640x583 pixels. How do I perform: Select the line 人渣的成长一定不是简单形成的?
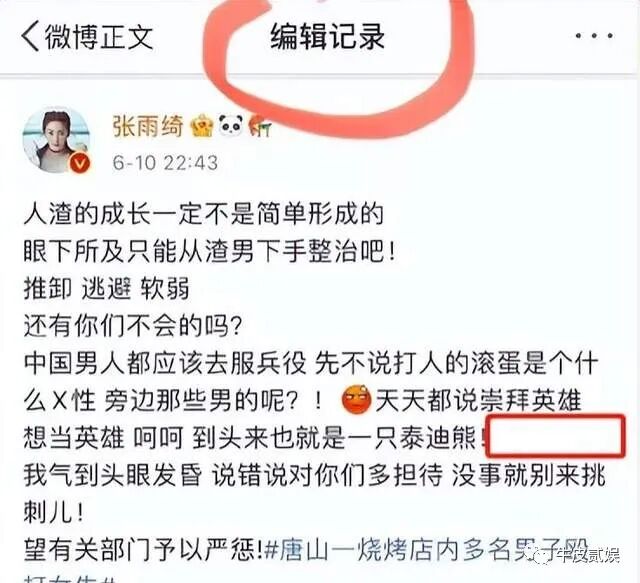(204, 213)
